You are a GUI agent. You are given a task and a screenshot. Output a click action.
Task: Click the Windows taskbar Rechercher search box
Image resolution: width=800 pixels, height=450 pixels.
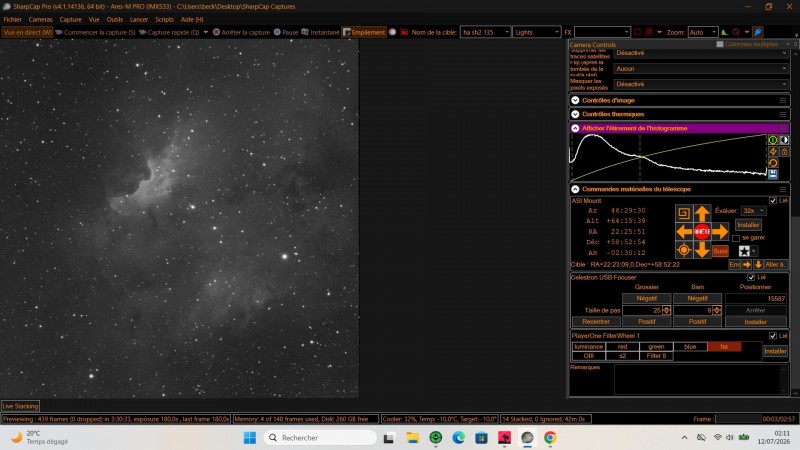(320, 438)
